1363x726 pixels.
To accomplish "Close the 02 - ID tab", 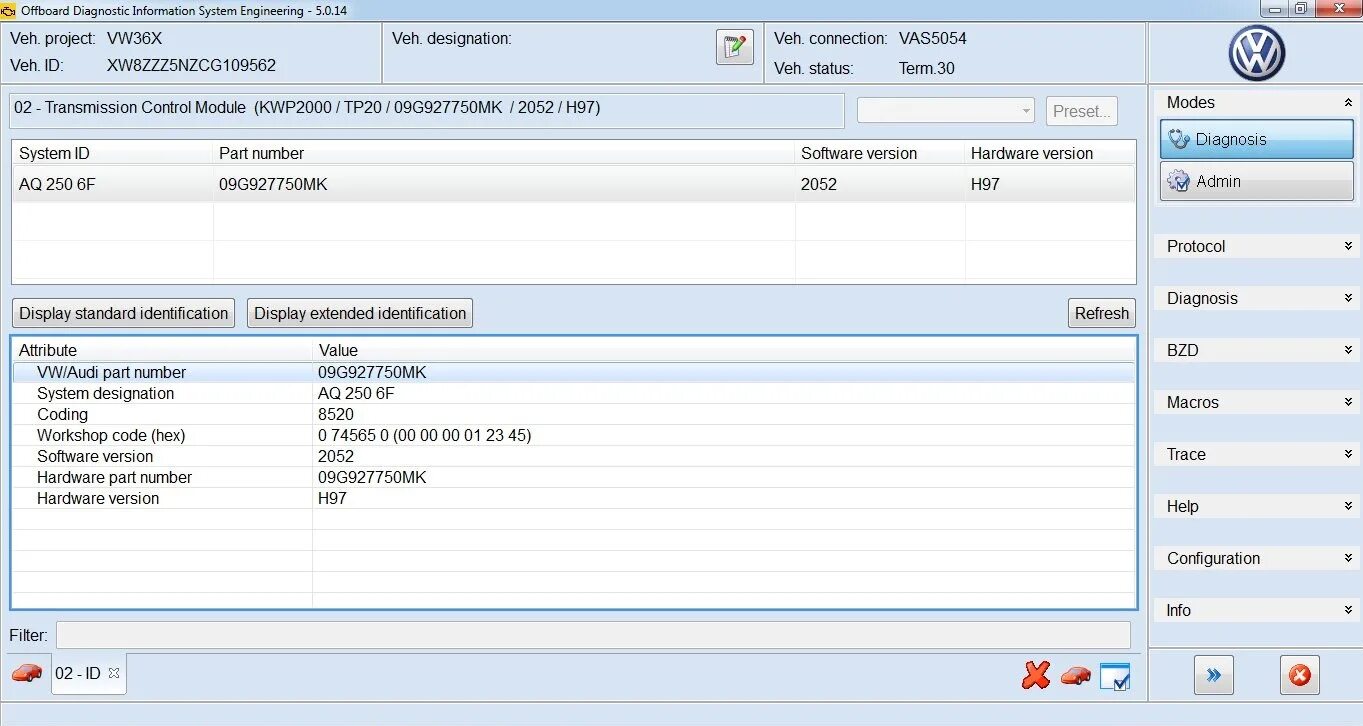I will click(x=114, y=673).
